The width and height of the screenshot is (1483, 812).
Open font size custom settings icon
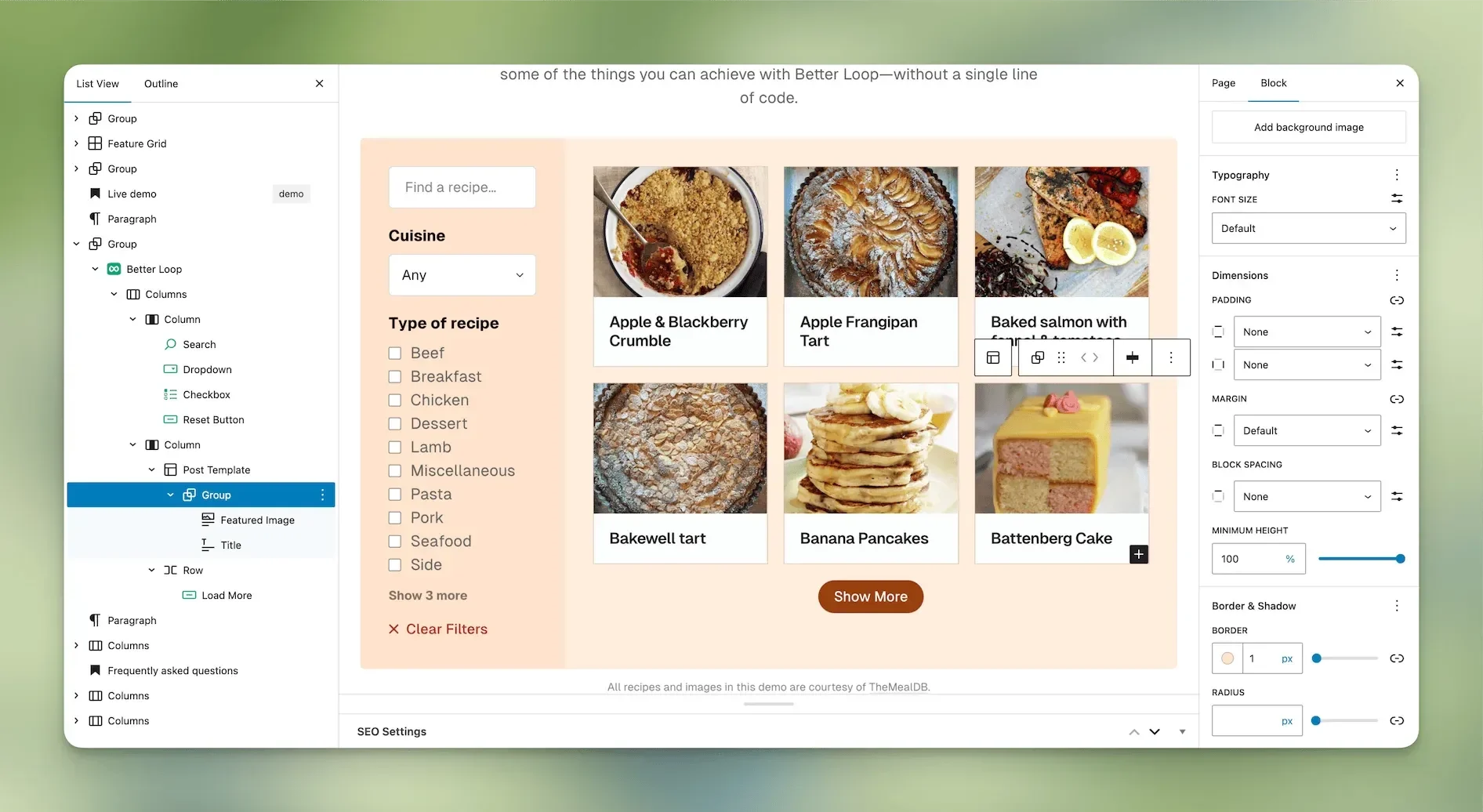pos(1397,199)
